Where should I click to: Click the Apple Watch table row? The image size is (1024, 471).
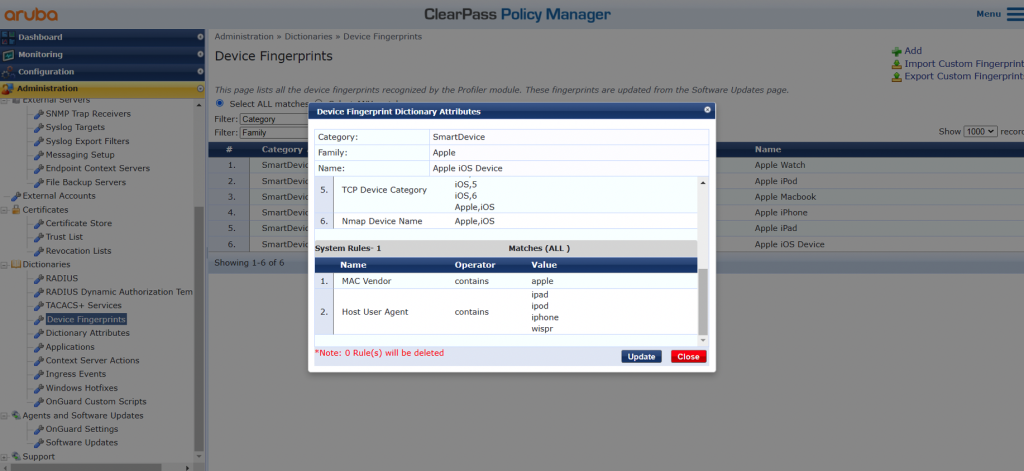[x=780, y=165]
